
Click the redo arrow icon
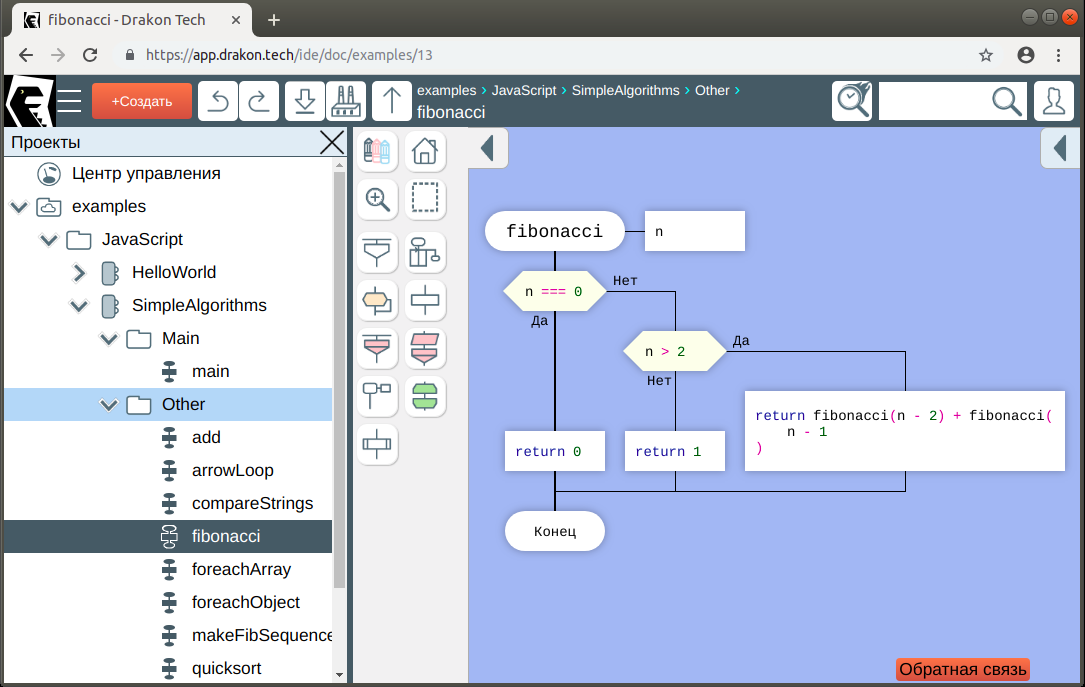[257, 101]
